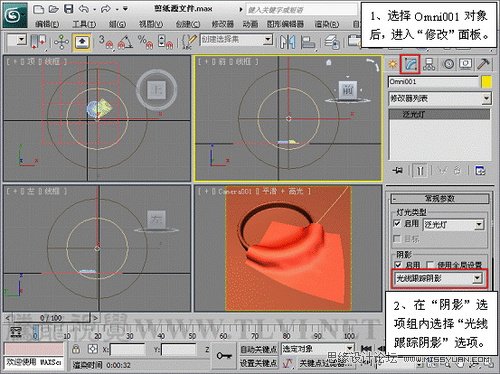Toggle shadows 启用 checkbox
The width and height of the screenshot is (500, 374).
[x=397, y=265]
